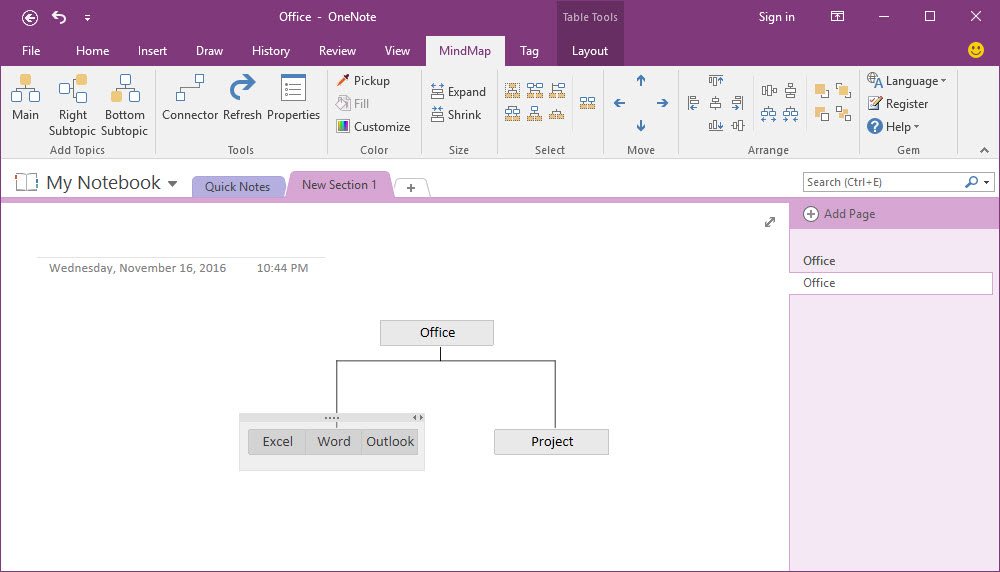Click the container width arrows on the table

tap(418, 418)
